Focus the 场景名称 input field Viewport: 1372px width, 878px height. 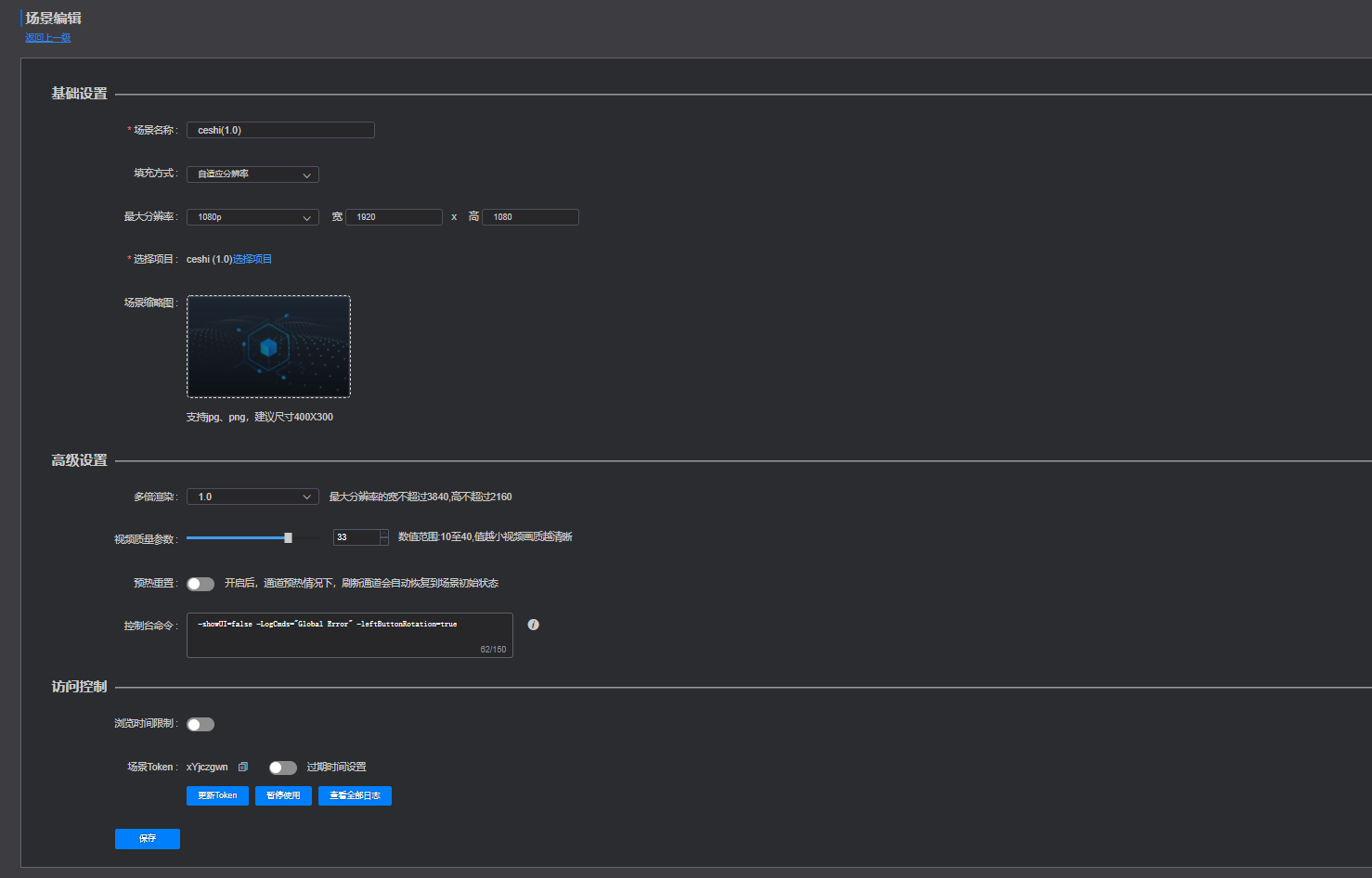[280, 130]
